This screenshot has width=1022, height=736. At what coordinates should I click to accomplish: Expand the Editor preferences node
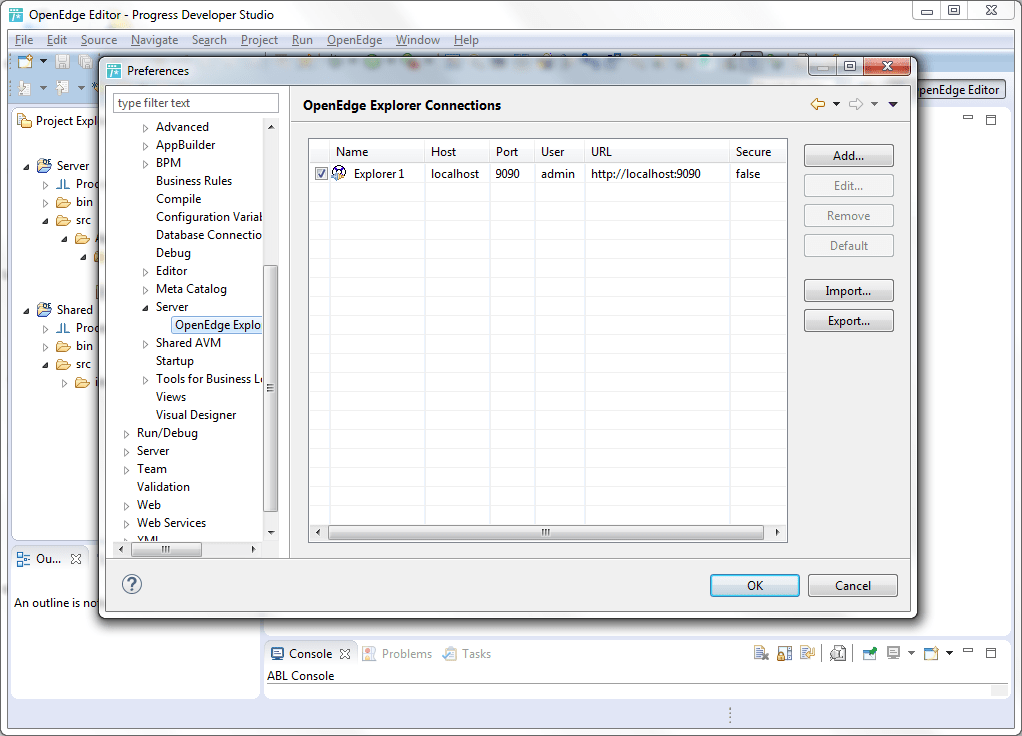click(145, 272)
